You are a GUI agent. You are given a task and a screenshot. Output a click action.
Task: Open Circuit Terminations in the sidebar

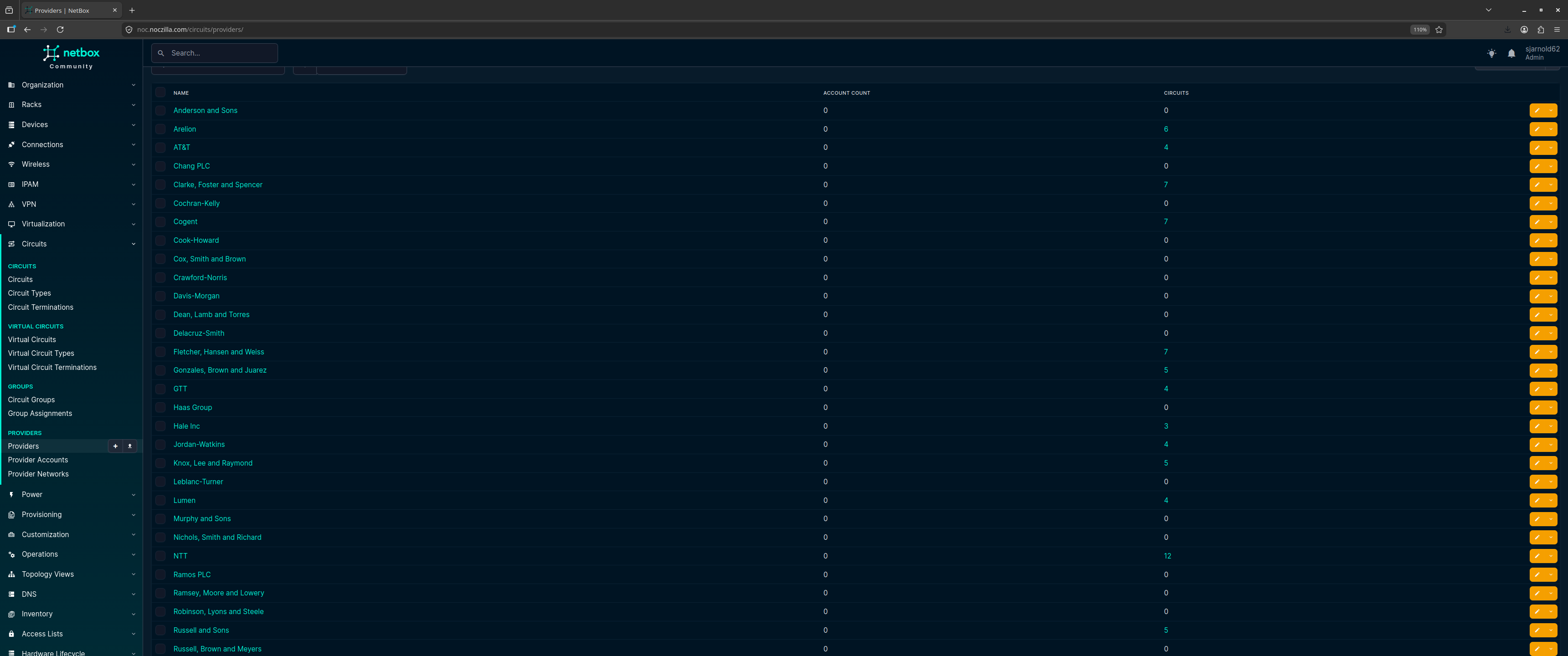(x=41, y=307)
